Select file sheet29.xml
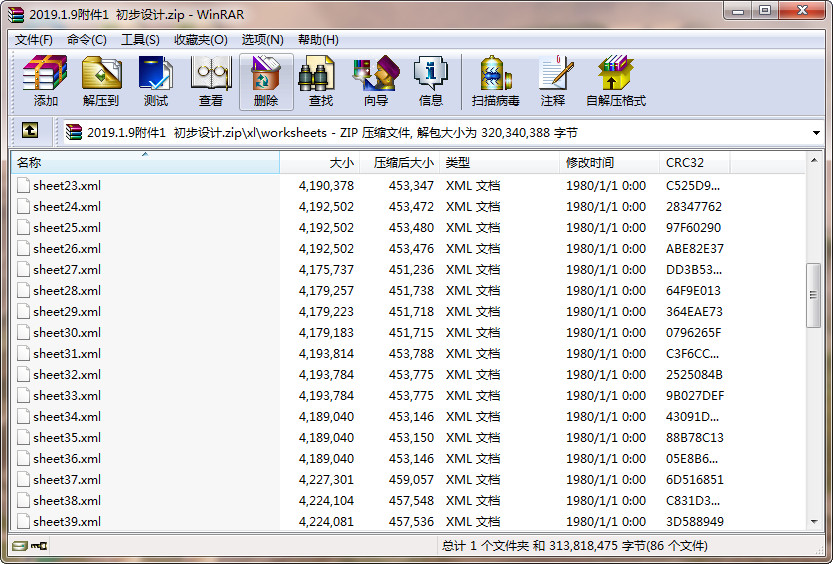The height and width of the screenshot is (564, 833). point(67,312)
